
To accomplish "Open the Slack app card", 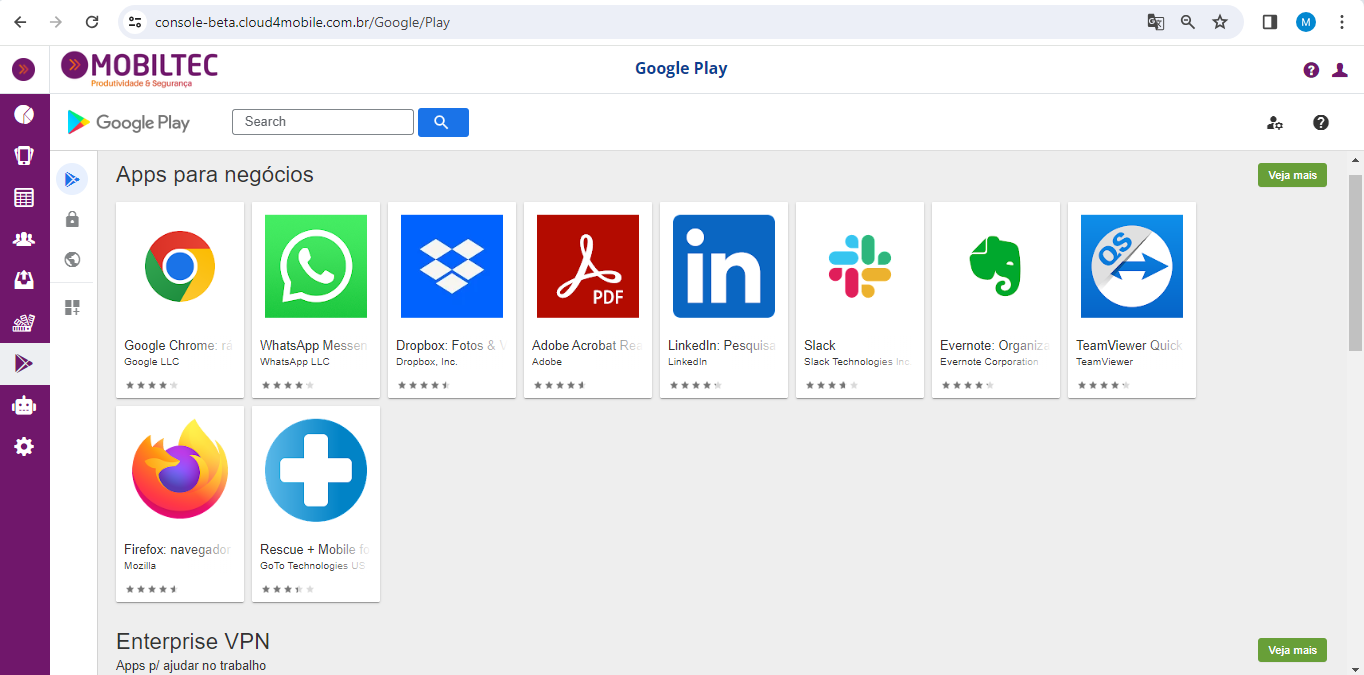I will pos(860,300).
